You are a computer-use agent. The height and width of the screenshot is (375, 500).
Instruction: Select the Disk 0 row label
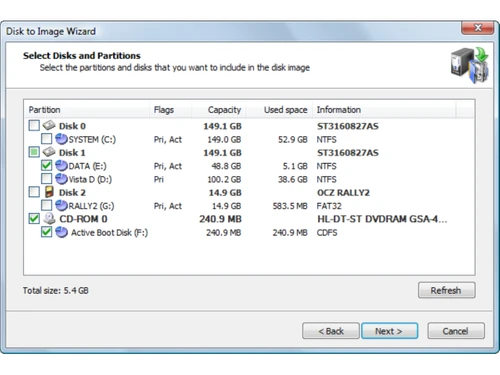[x=72, y=126]
